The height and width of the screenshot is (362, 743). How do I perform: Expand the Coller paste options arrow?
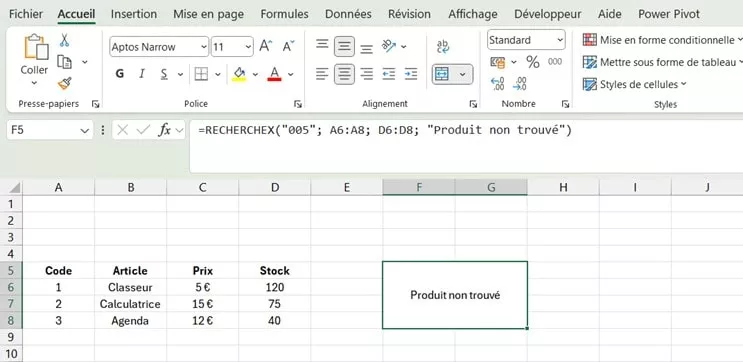(34, 83)
